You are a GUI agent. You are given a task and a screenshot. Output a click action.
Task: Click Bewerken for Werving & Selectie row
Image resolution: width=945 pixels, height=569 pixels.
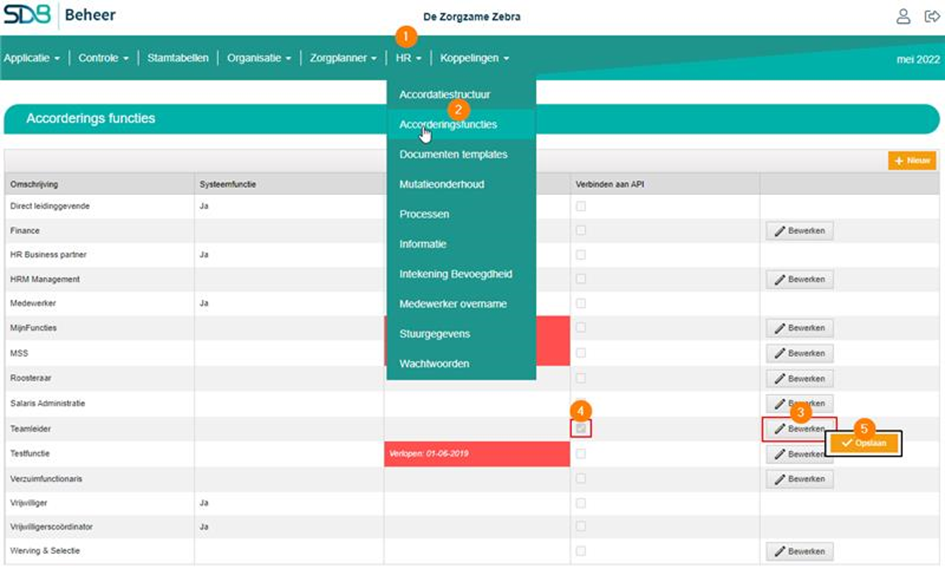coord(799,552)
